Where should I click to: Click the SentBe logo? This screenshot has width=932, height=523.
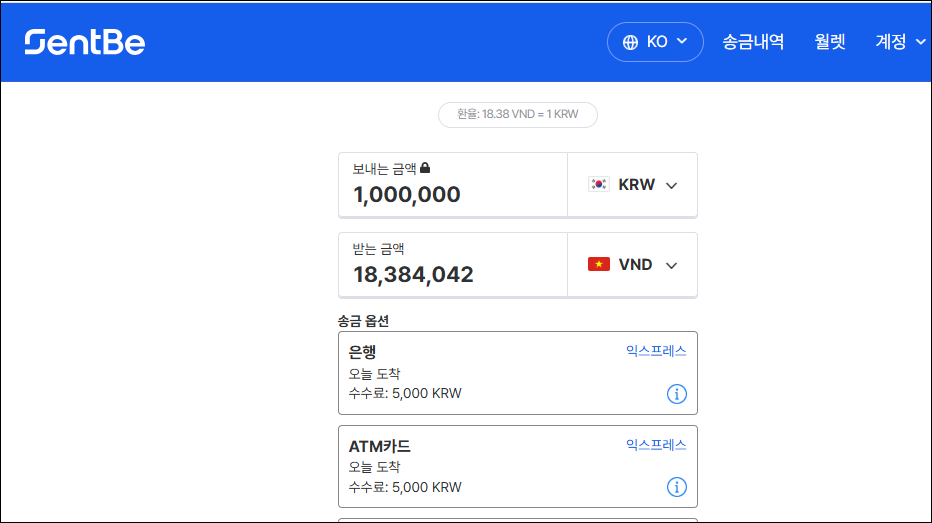click(x=85, y=42)
